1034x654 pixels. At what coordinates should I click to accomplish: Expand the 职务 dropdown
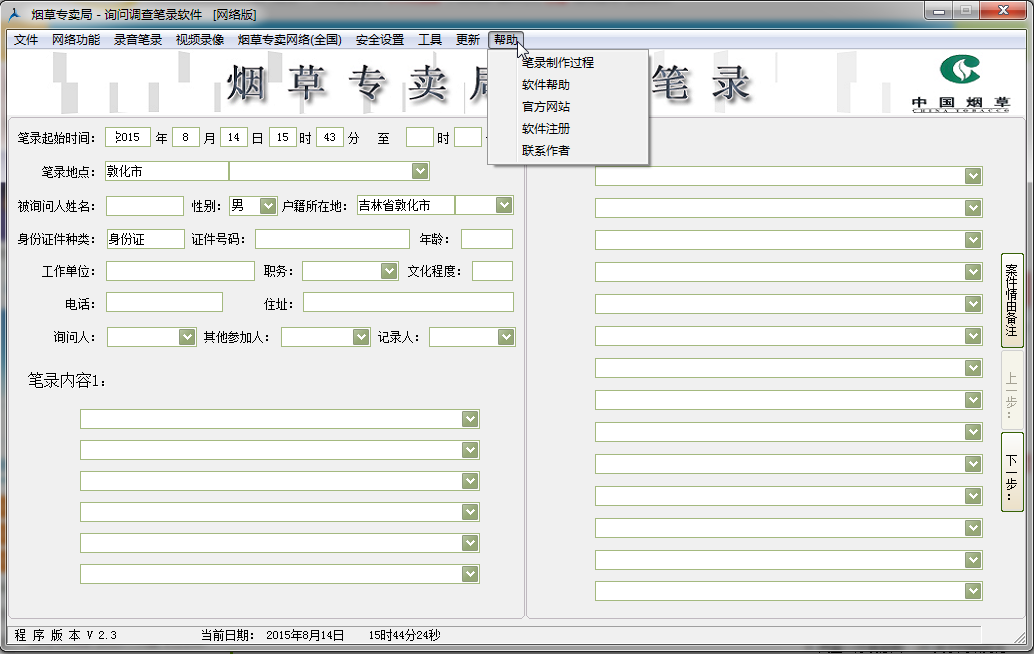389,271
